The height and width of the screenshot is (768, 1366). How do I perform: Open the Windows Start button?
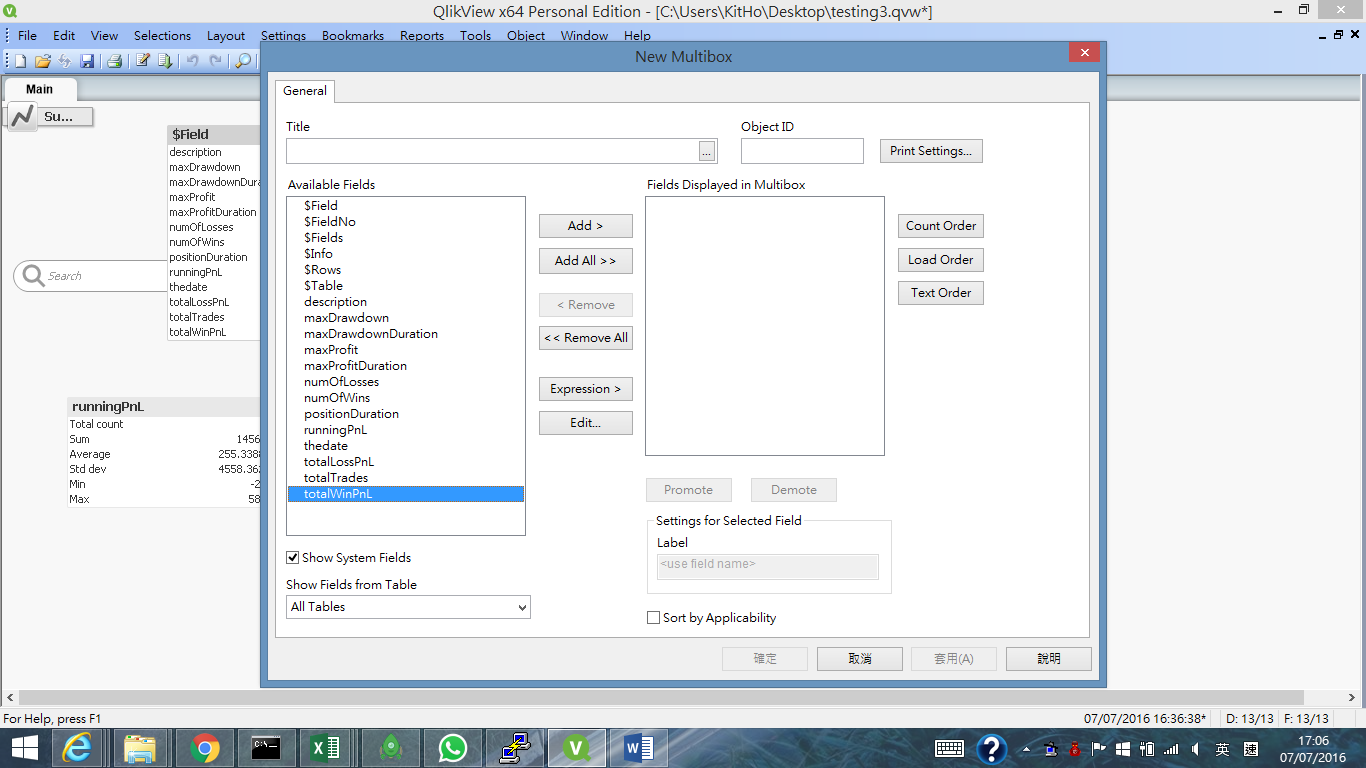tap(25, 748)
